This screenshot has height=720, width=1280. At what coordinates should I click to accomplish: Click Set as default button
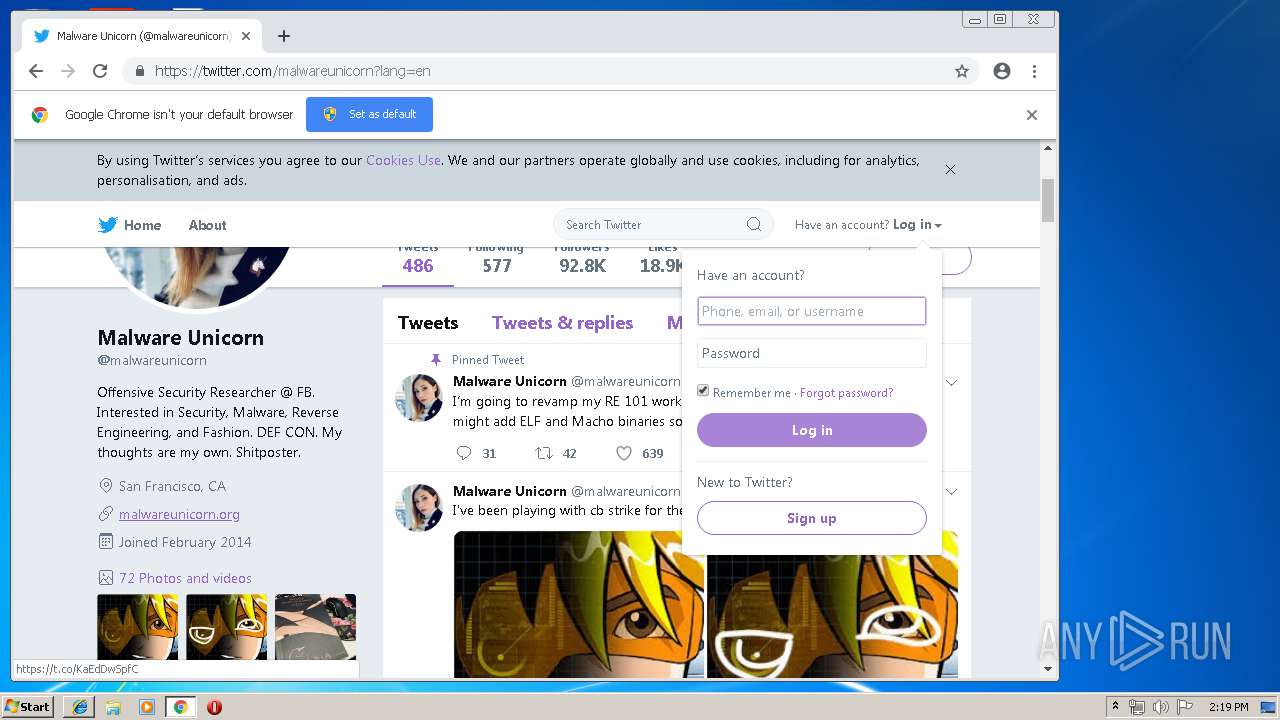pyautogui.click(x=369, y=114)
